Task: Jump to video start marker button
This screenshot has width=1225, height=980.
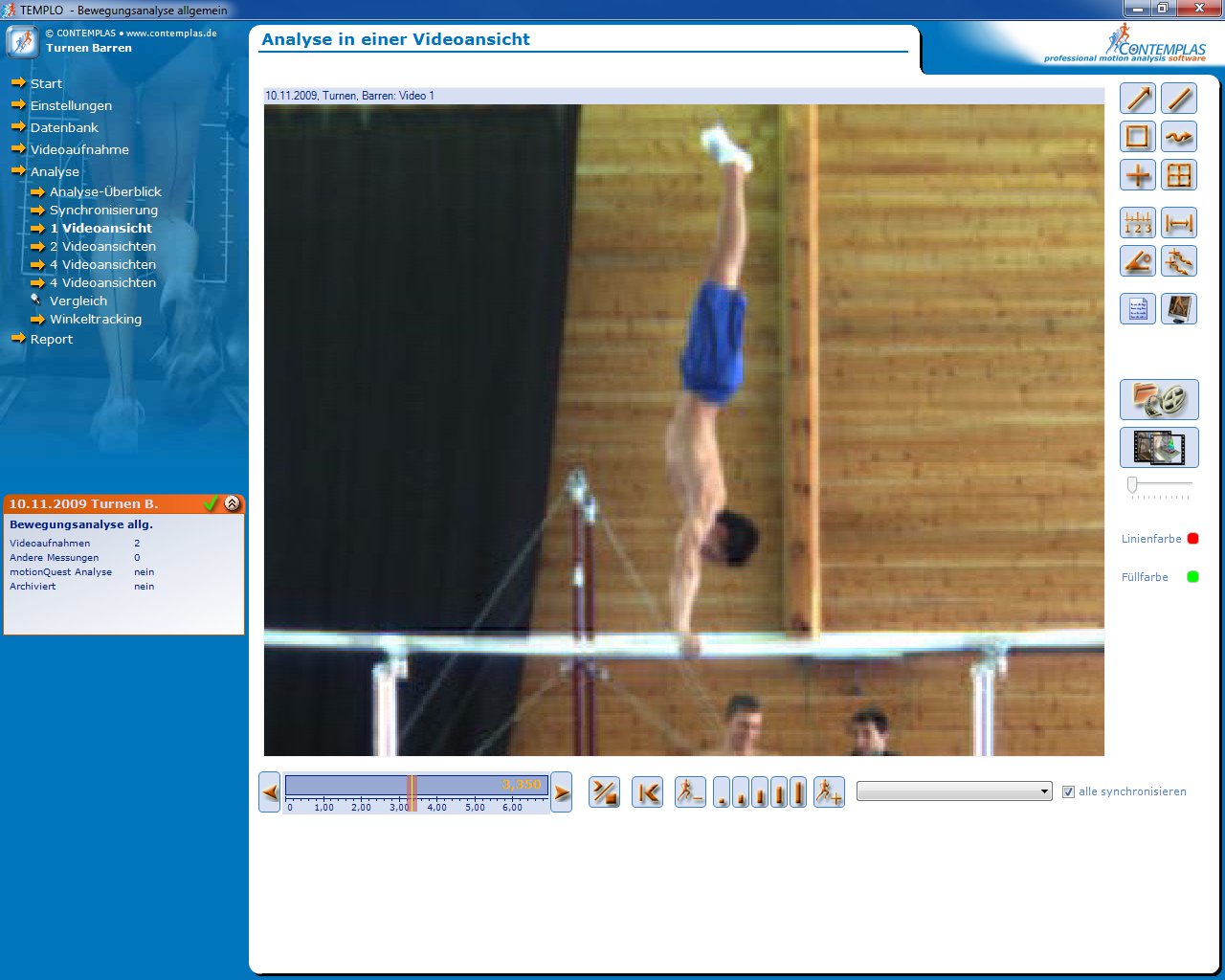Action: tap(648, 792)
